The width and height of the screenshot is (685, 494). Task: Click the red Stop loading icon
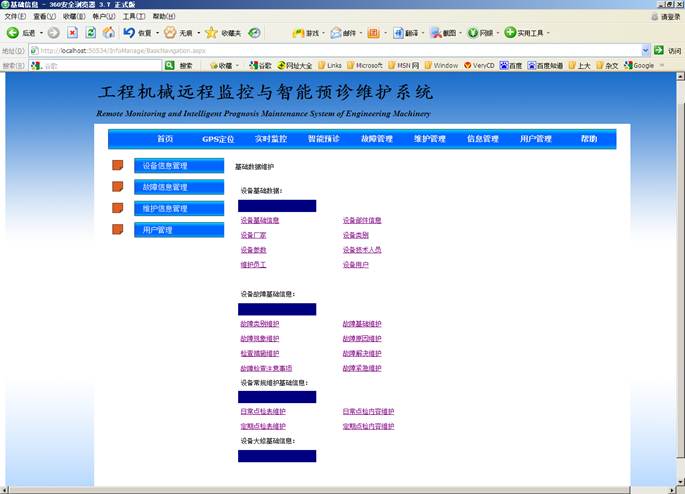point(73,32)
